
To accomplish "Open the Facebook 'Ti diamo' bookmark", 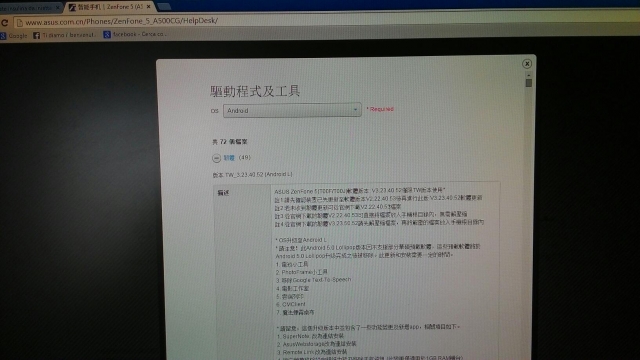I will tap(64, 35).
